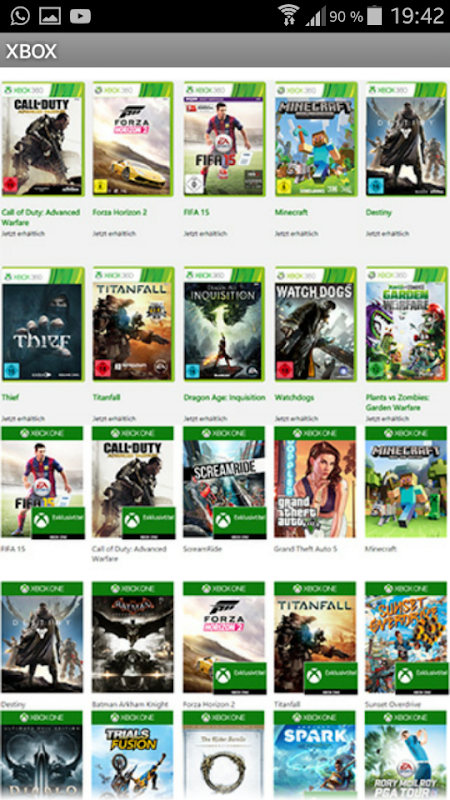Open the Minecraft Xbox 360 cover
The height and width of the screenshot is (800, 450).
(316, 139)
